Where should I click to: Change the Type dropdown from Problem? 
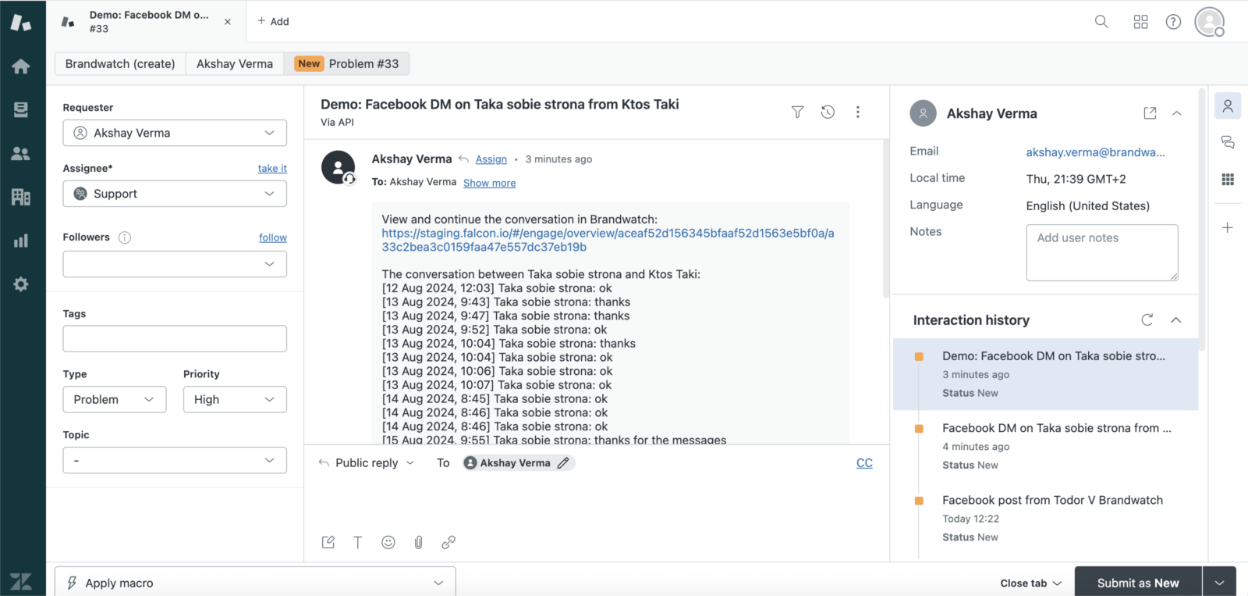[x=114, y=400]
